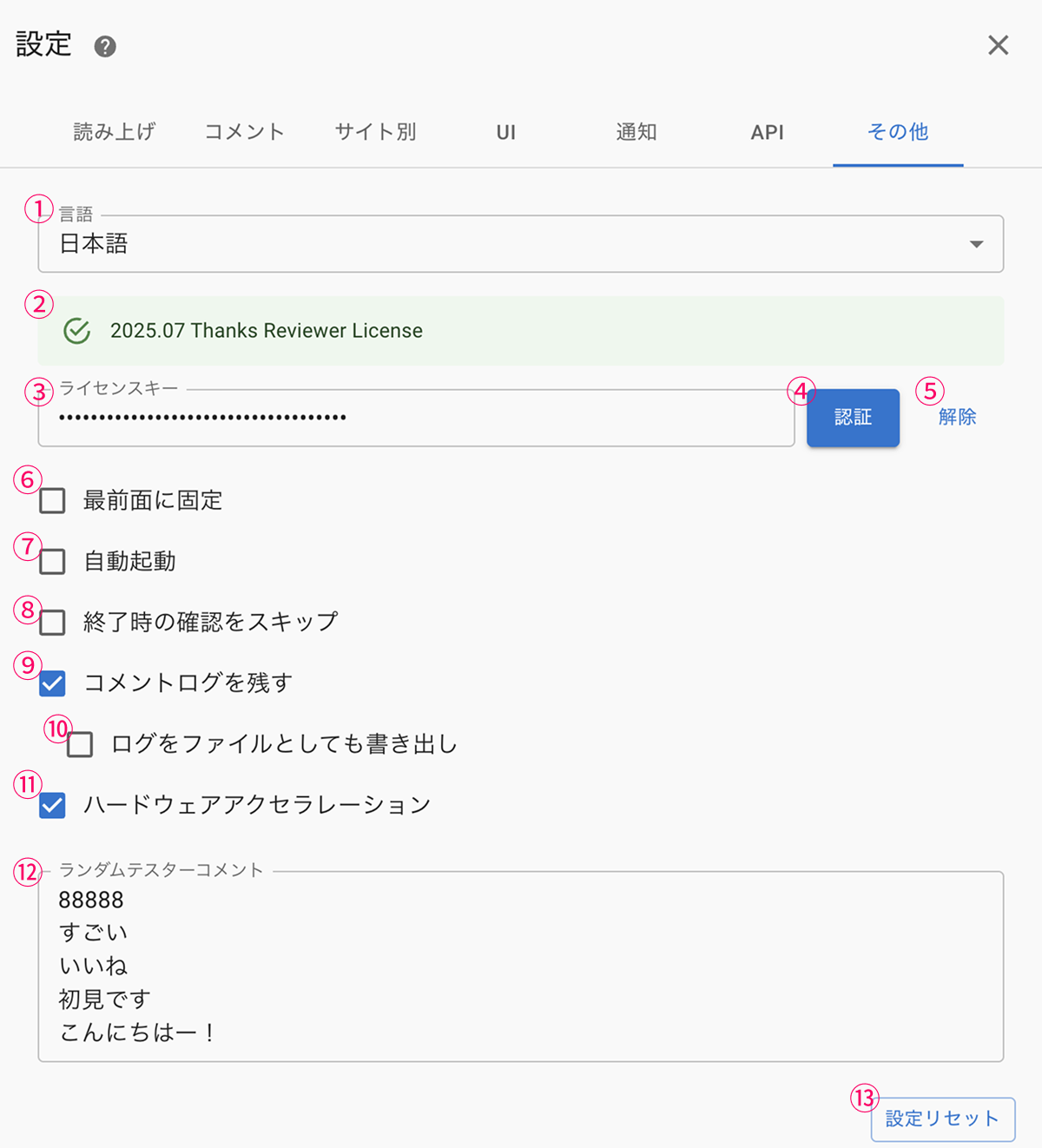Click the green license verified checkmark

77,331
